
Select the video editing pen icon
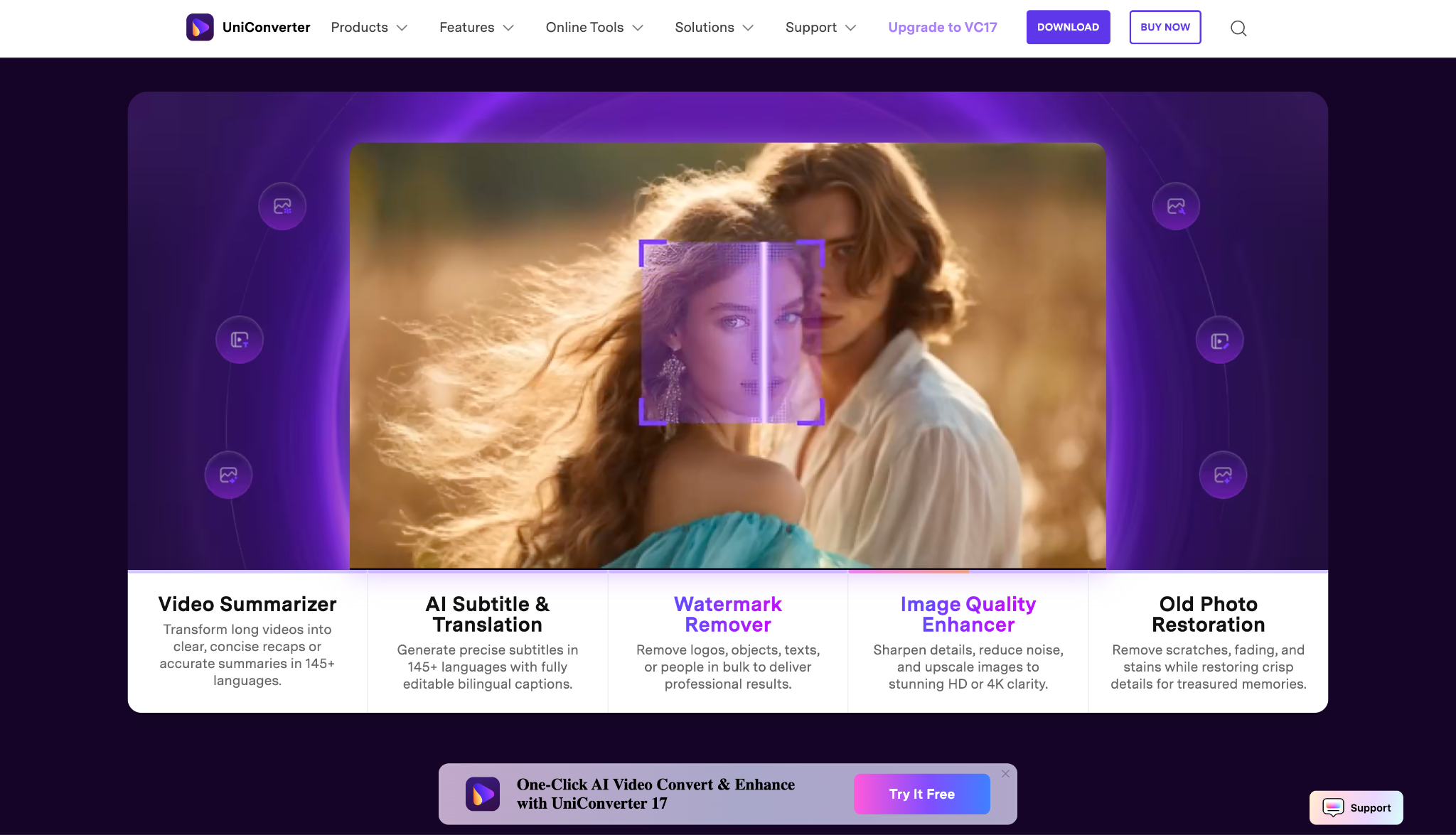point(1219,340)
